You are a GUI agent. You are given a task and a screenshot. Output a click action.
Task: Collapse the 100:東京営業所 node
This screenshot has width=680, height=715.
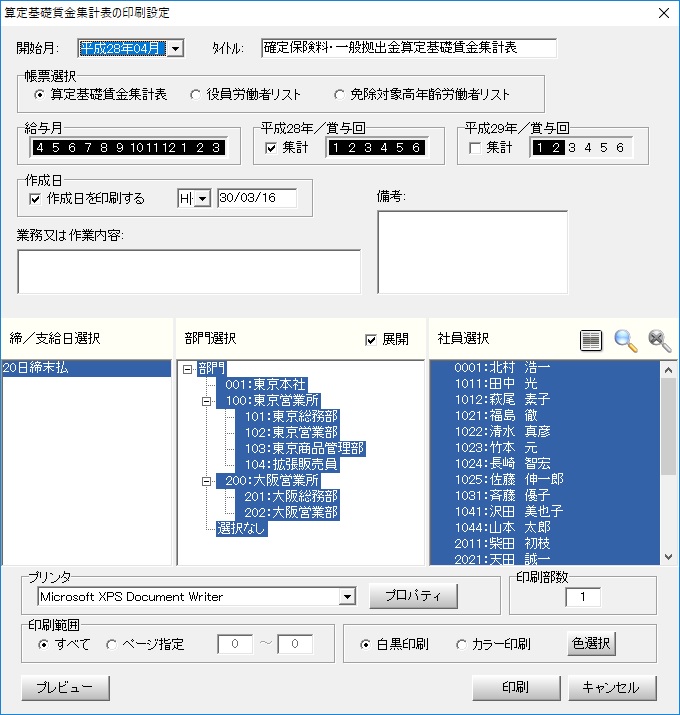(x=207, y=401)
